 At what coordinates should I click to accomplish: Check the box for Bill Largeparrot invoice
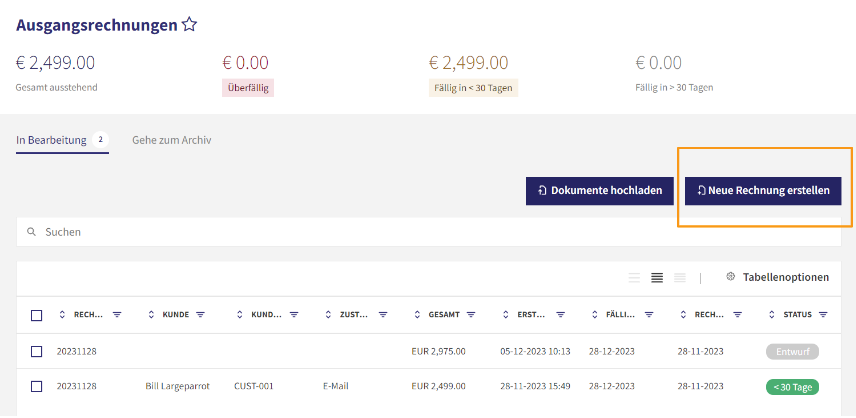coord(37,386)
